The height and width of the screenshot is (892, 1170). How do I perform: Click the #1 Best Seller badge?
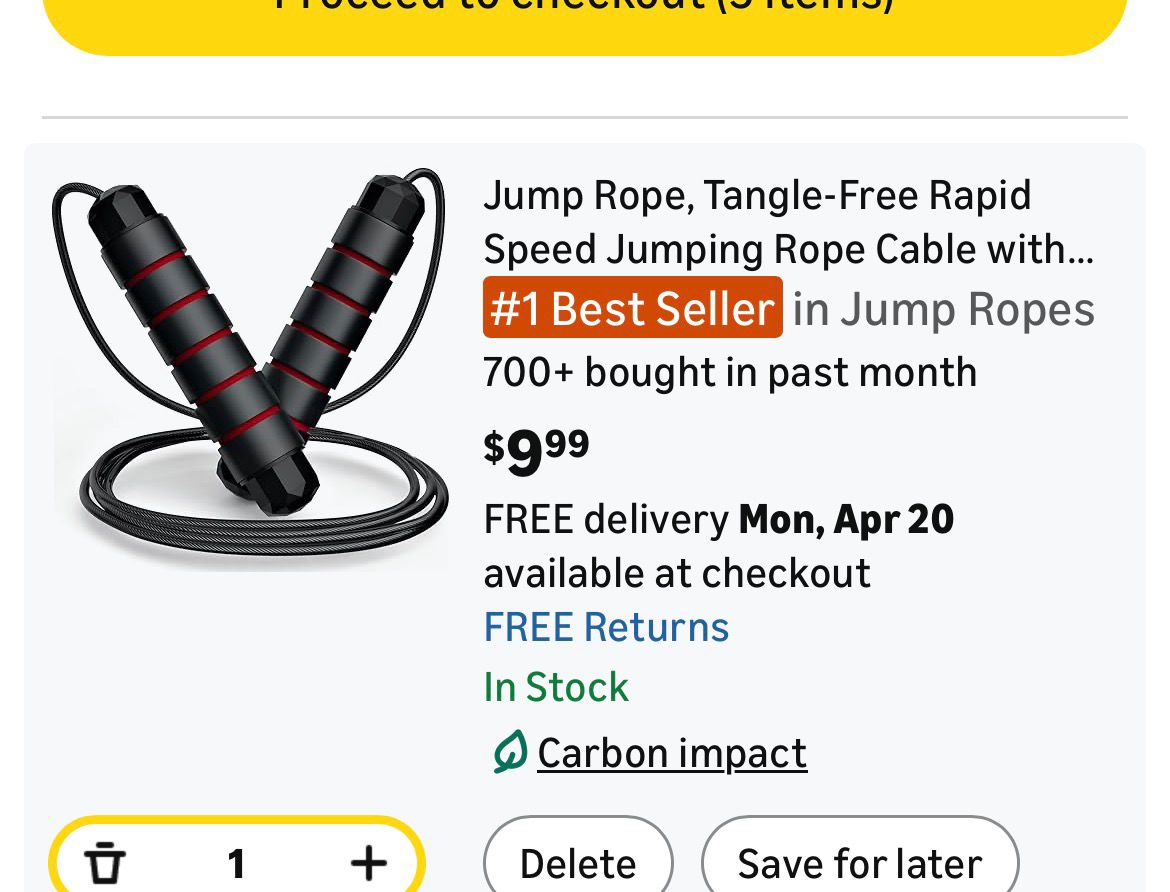(632, 308)
